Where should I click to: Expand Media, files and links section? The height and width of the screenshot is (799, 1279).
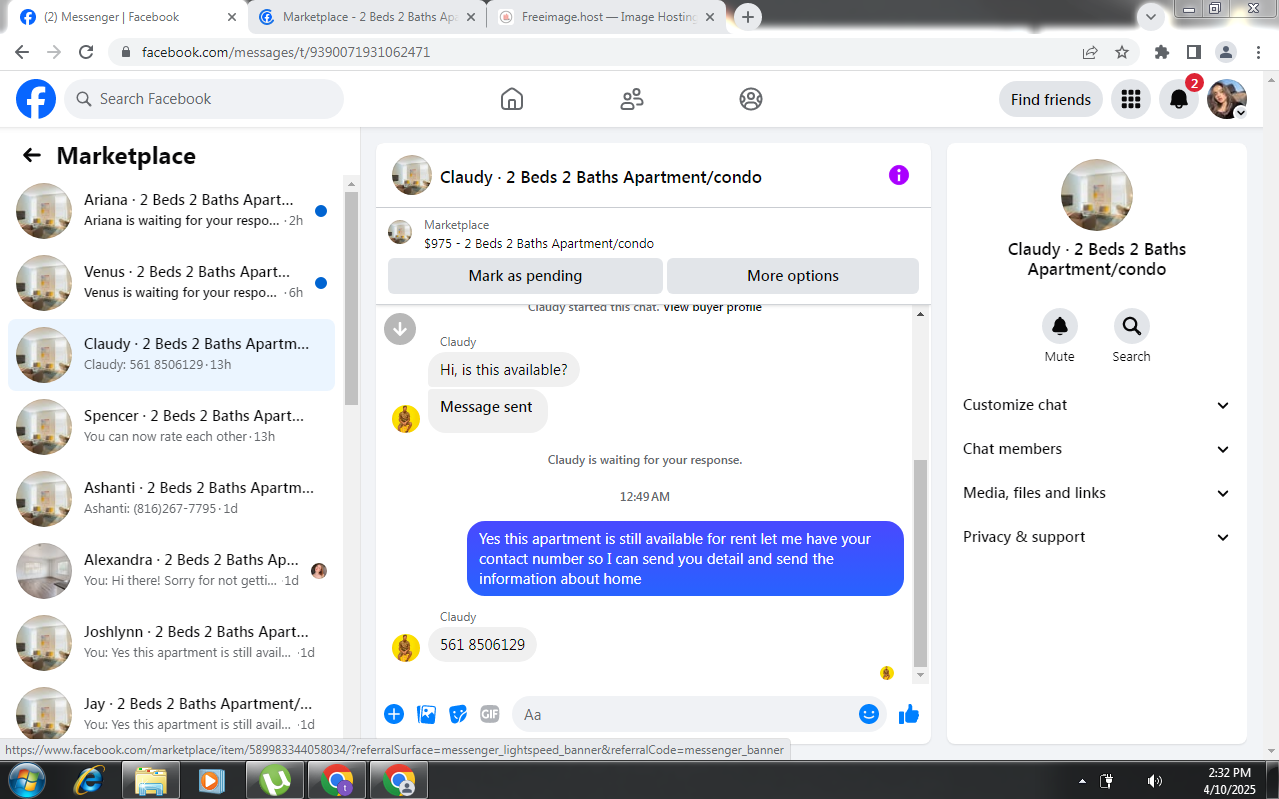pyautogui.click(x=1097, y=493)
